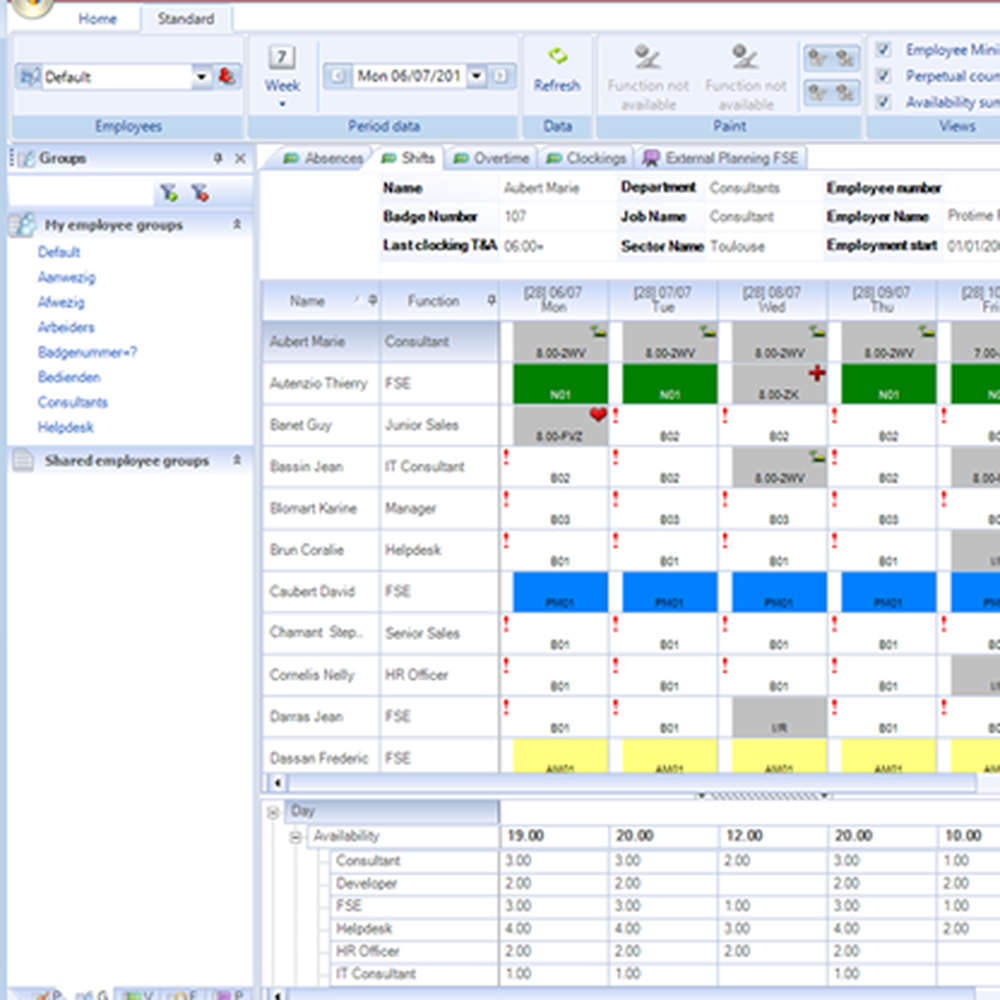Click heart icon on Banet Guy Monday
1000x1000 pixels.
coord(598,415)
